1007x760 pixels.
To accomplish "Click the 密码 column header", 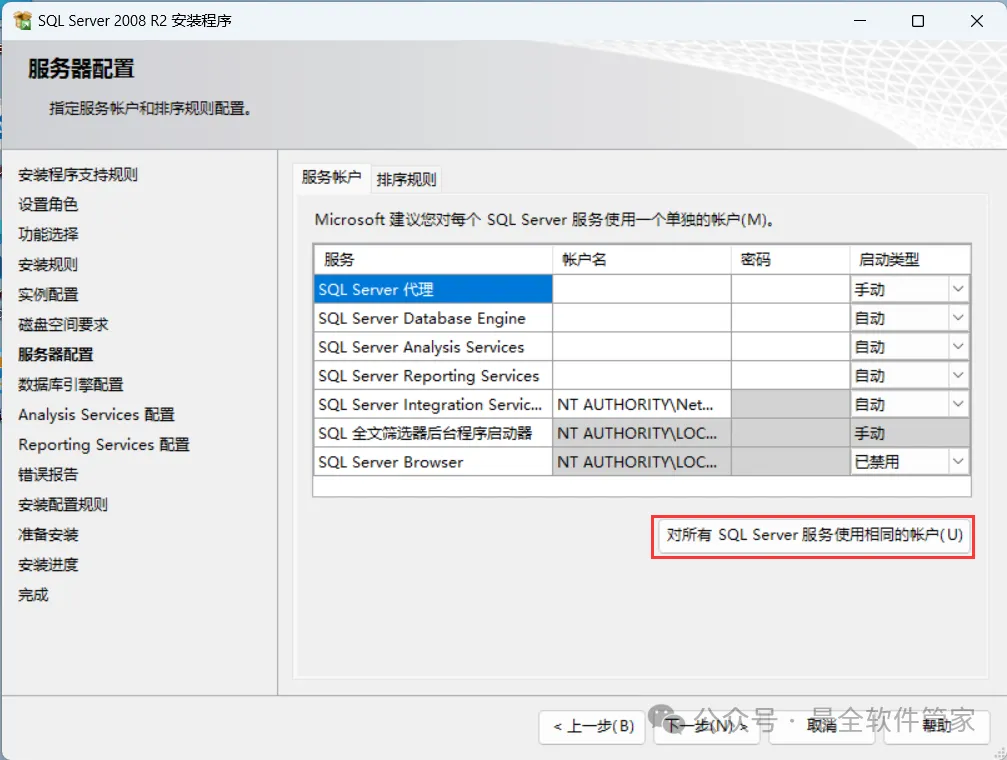I will (791, 260).
